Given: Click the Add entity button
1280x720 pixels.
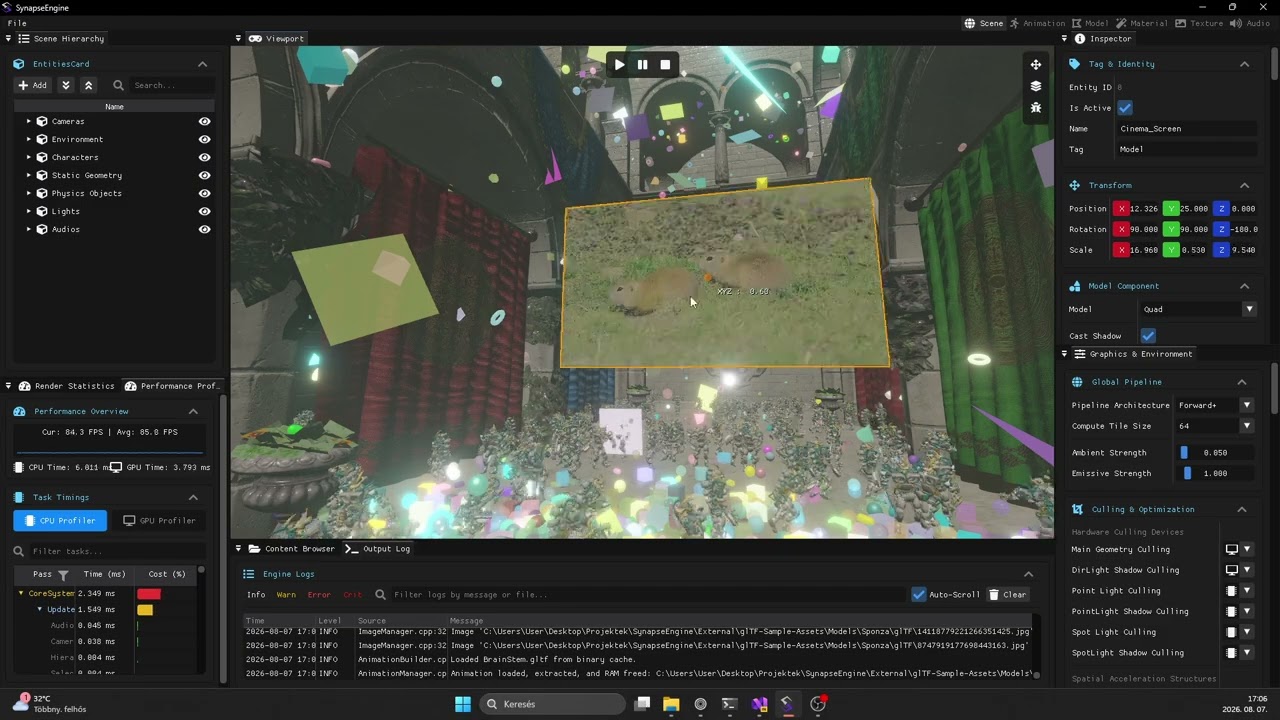Looking at the screenshot, I should pos(33,86).
